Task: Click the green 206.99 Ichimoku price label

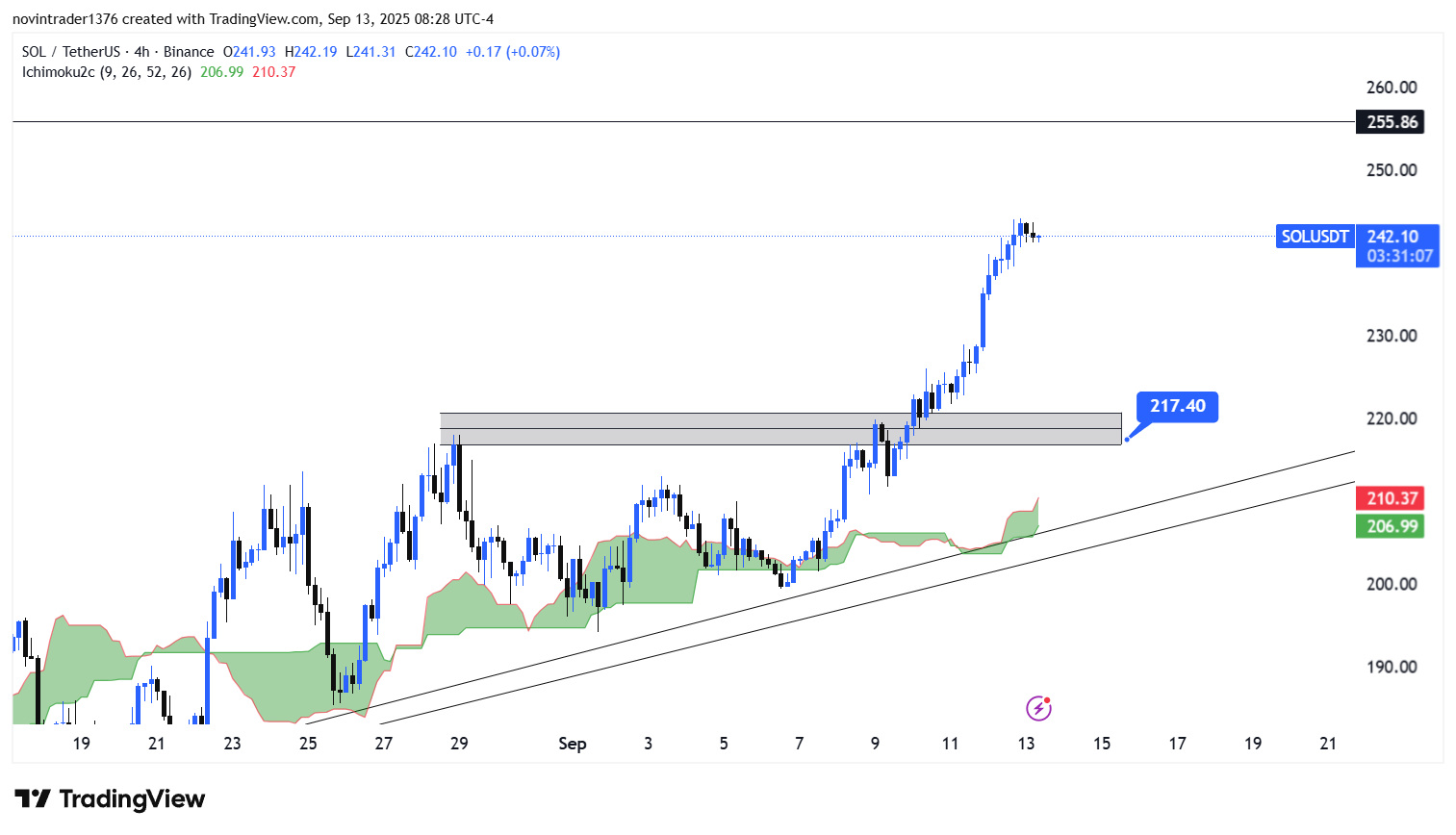Action: (1390, 526)
